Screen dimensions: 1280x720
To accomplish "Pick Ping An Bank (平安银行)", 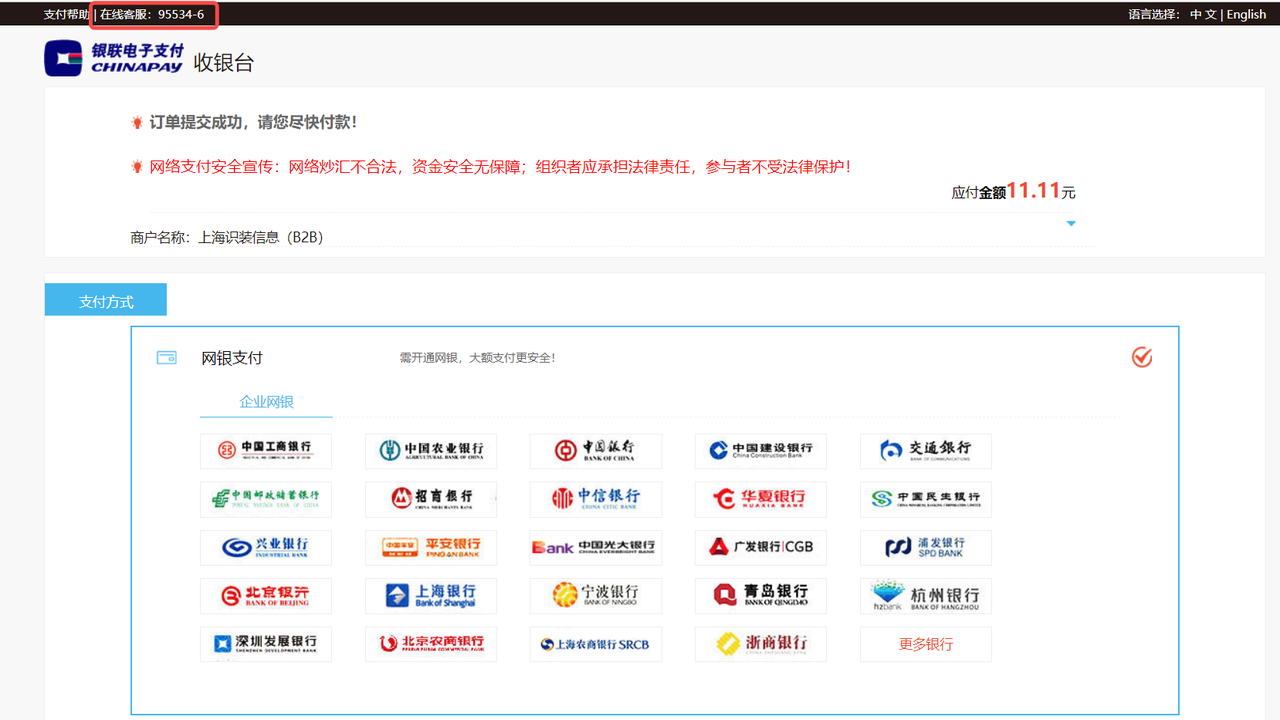I will (431, 548).
